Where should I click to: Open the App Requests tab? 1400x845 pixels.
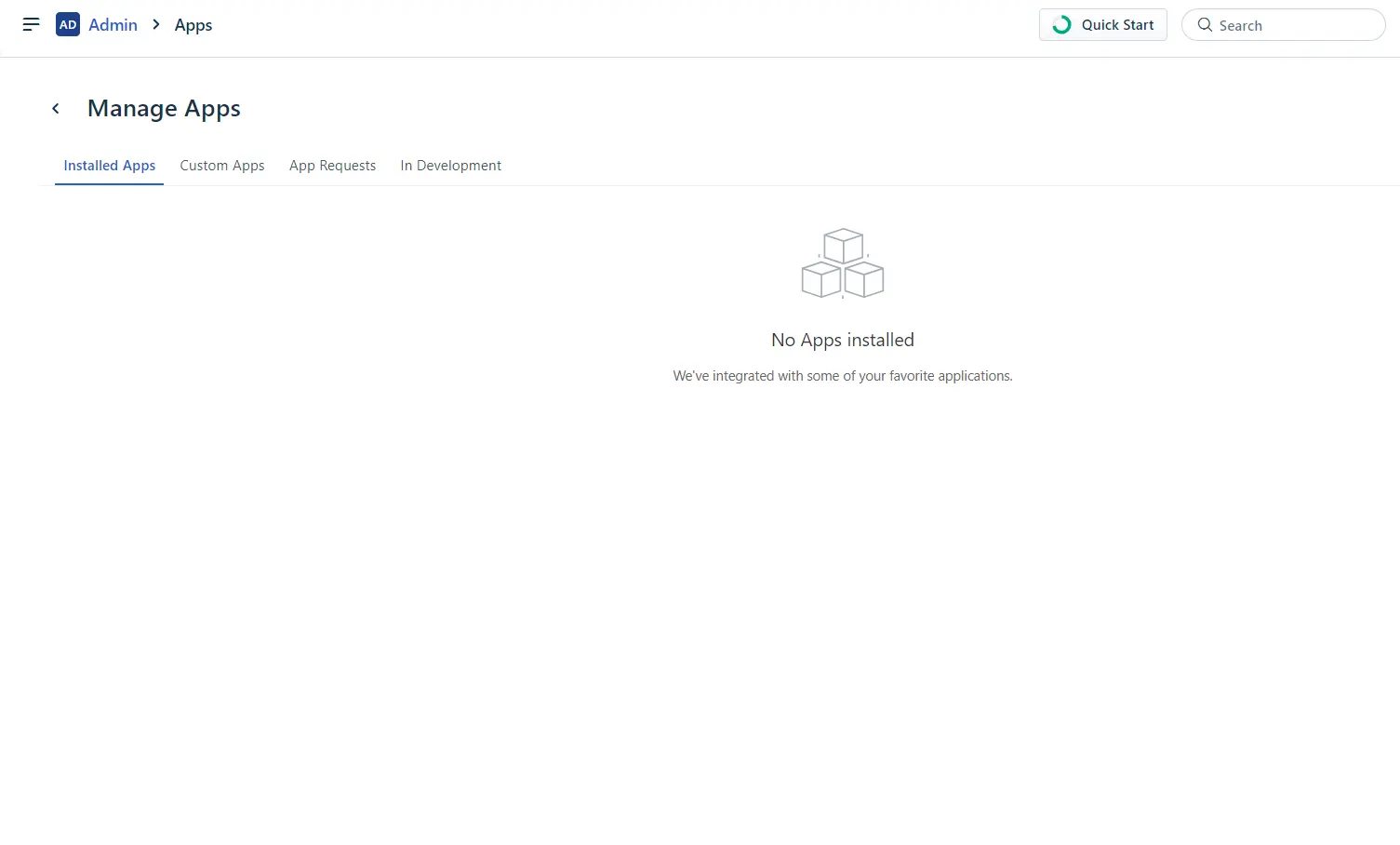(x=332, y=165)
